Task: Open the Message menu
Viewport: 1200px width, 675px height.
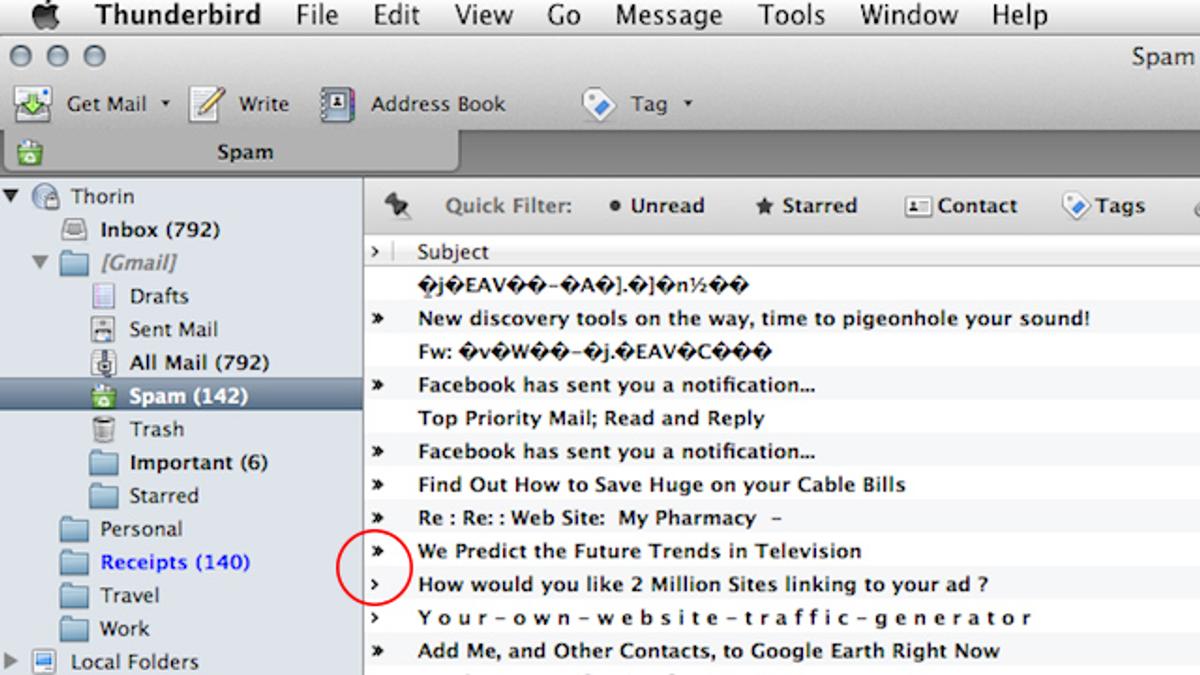Action: point(668,15)
